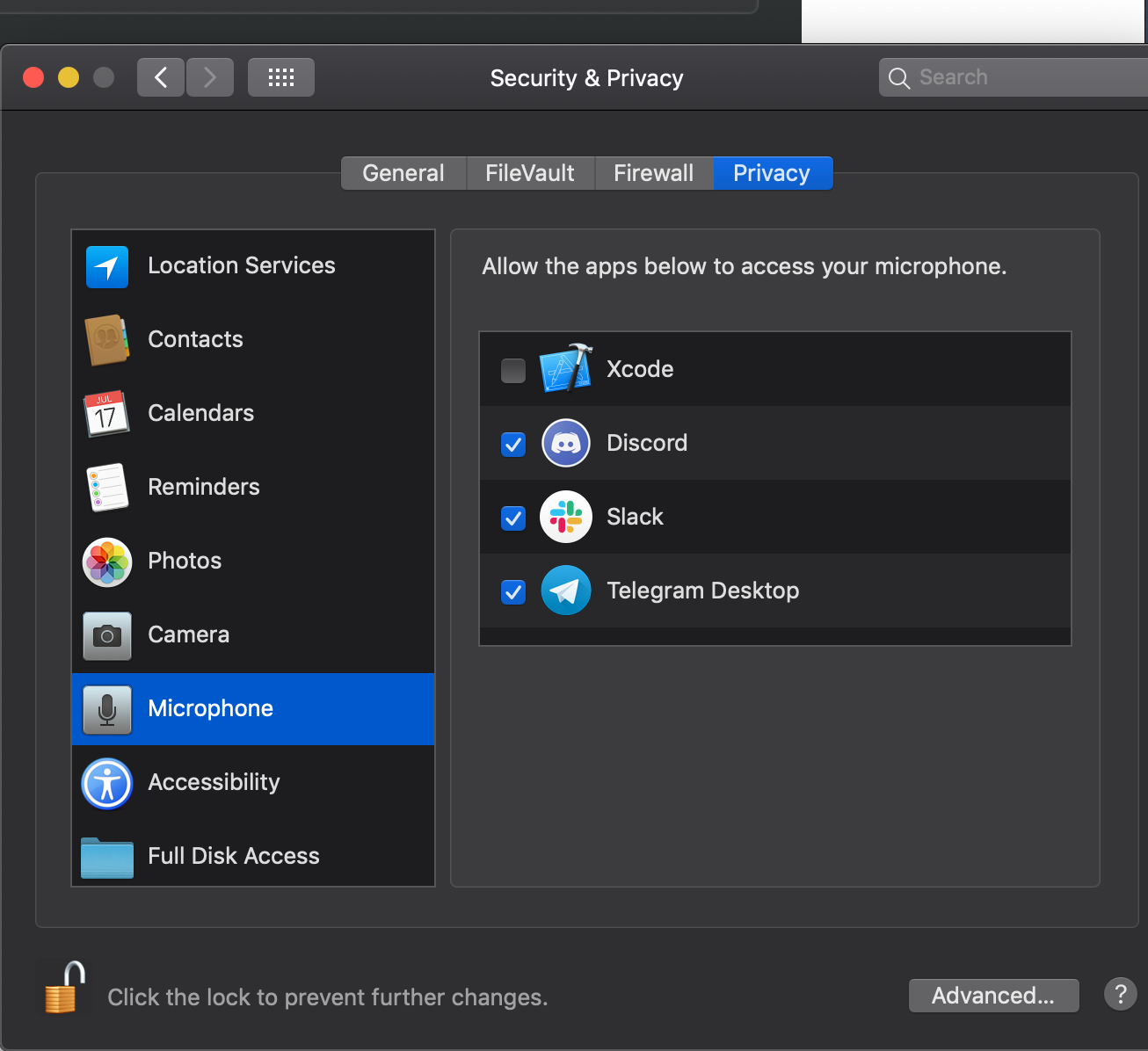This screenshot has height=1051, width=1148.
Task: Open Full Disk Access via its folder icon
Action: coord(106,857)
